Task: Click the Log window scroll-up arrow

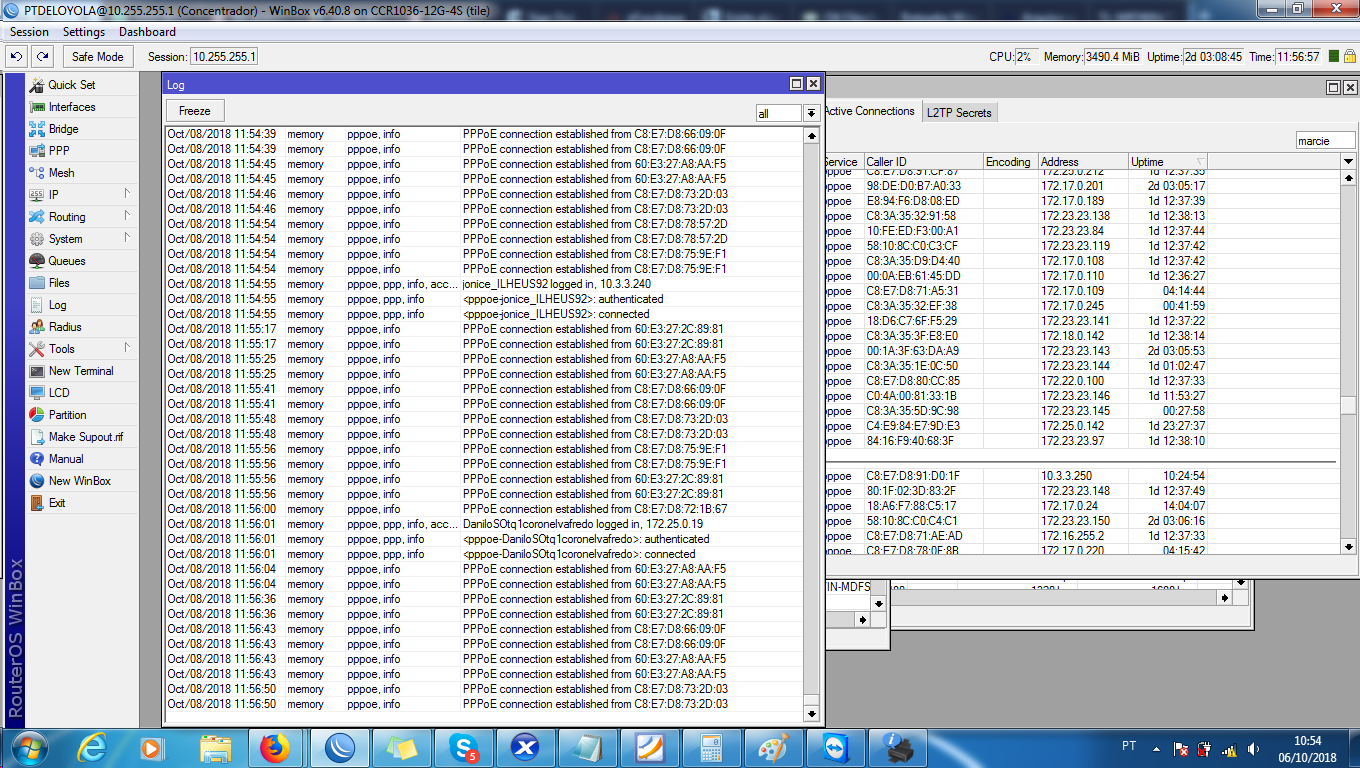Action: coord(812,135)
